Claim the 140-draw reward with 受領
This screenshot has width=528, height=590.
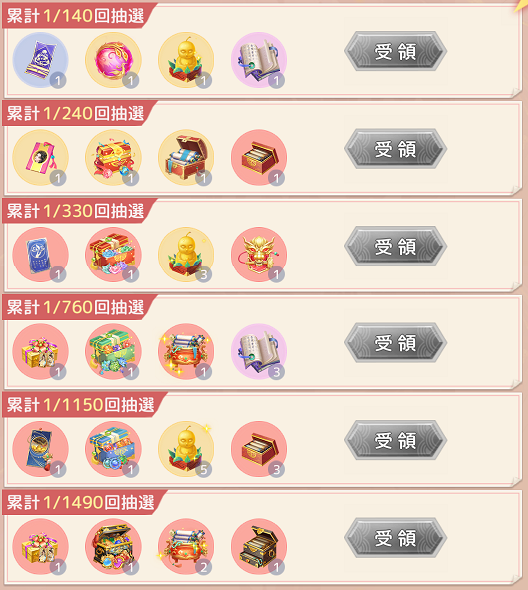(x=395, y=51)
